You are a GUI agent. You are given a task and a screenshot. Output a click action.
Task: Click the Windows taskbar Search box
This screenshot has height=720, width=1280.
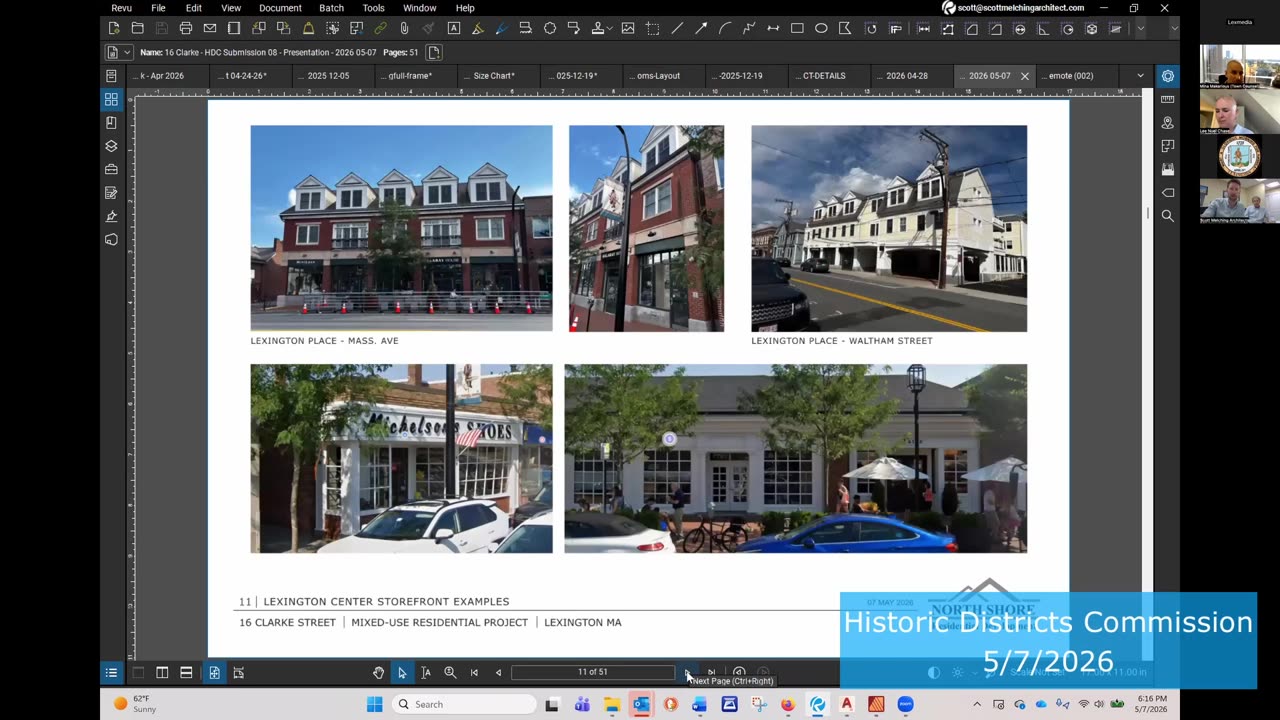pos(465,704)
